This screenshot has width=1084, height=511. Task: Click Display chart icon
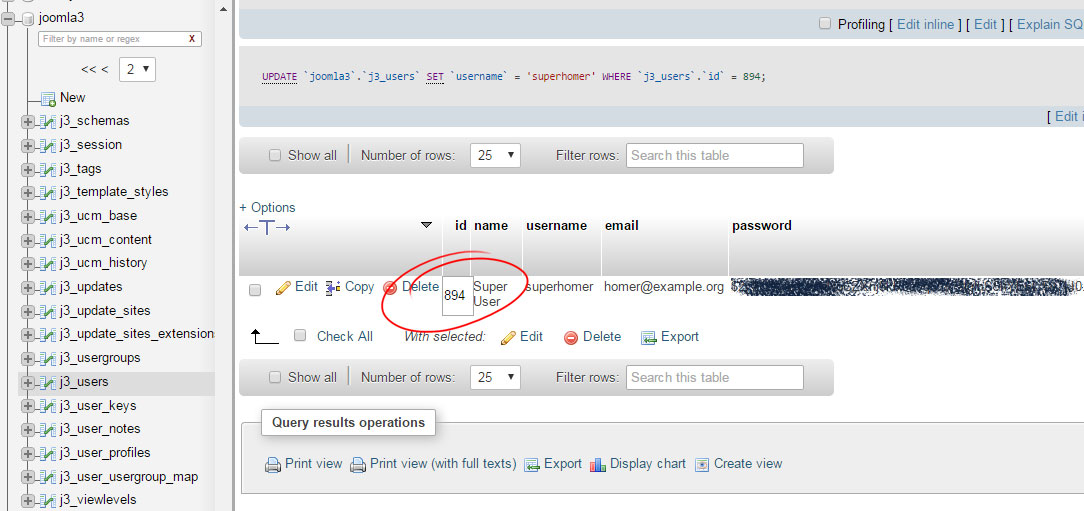point(598,465)
